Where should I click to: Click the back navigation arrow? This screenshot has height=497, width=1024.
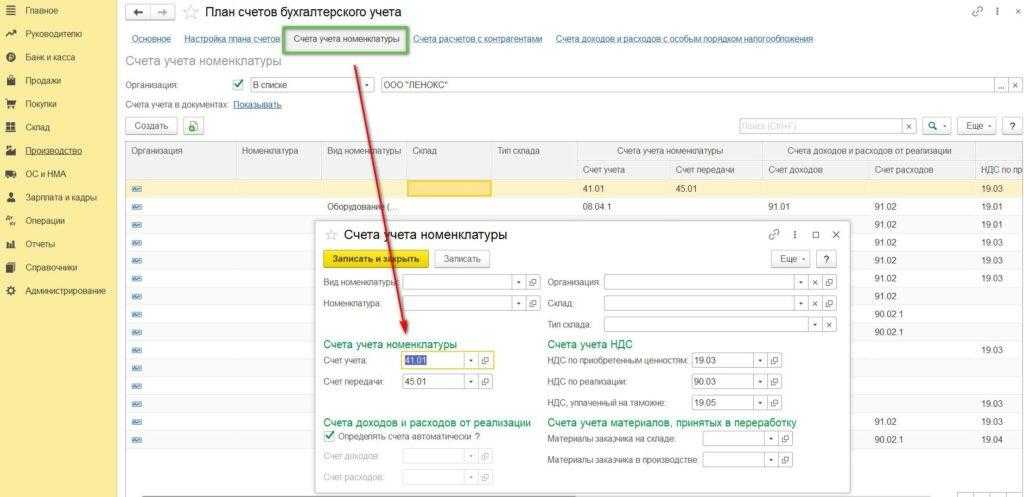coord(137,12)
